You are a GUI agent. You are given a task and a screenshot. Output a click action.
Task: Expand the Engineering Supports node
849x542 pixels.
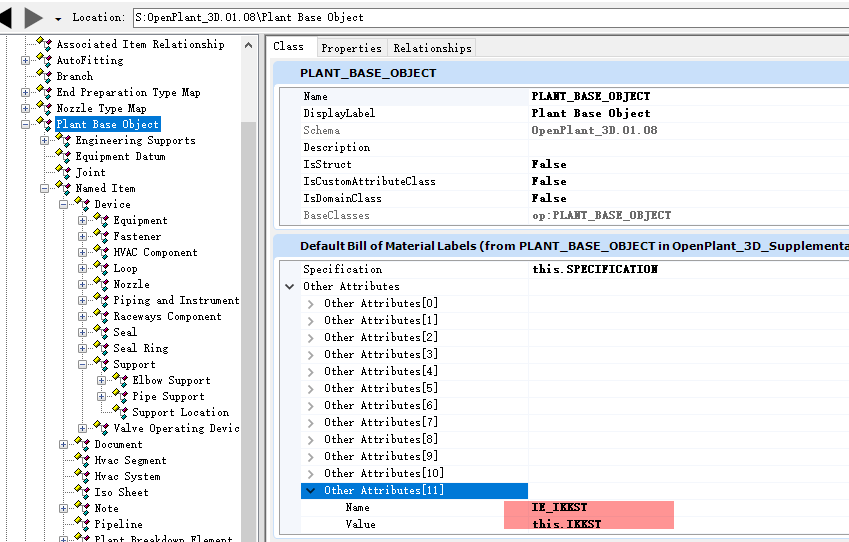point(45,141)
